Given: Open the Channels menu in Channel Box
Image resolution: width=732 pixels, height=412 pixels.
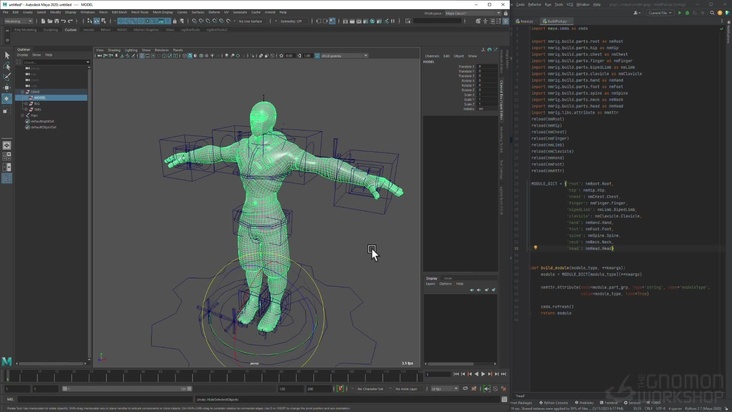Looking at the screenshot, I should click(432, 56).
